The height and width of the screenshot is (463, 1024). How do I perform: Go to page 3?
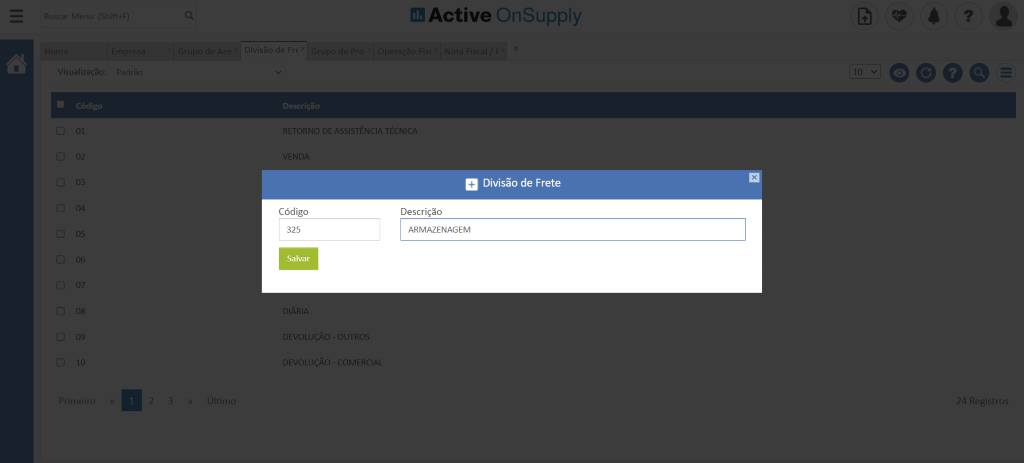[170, 401]
